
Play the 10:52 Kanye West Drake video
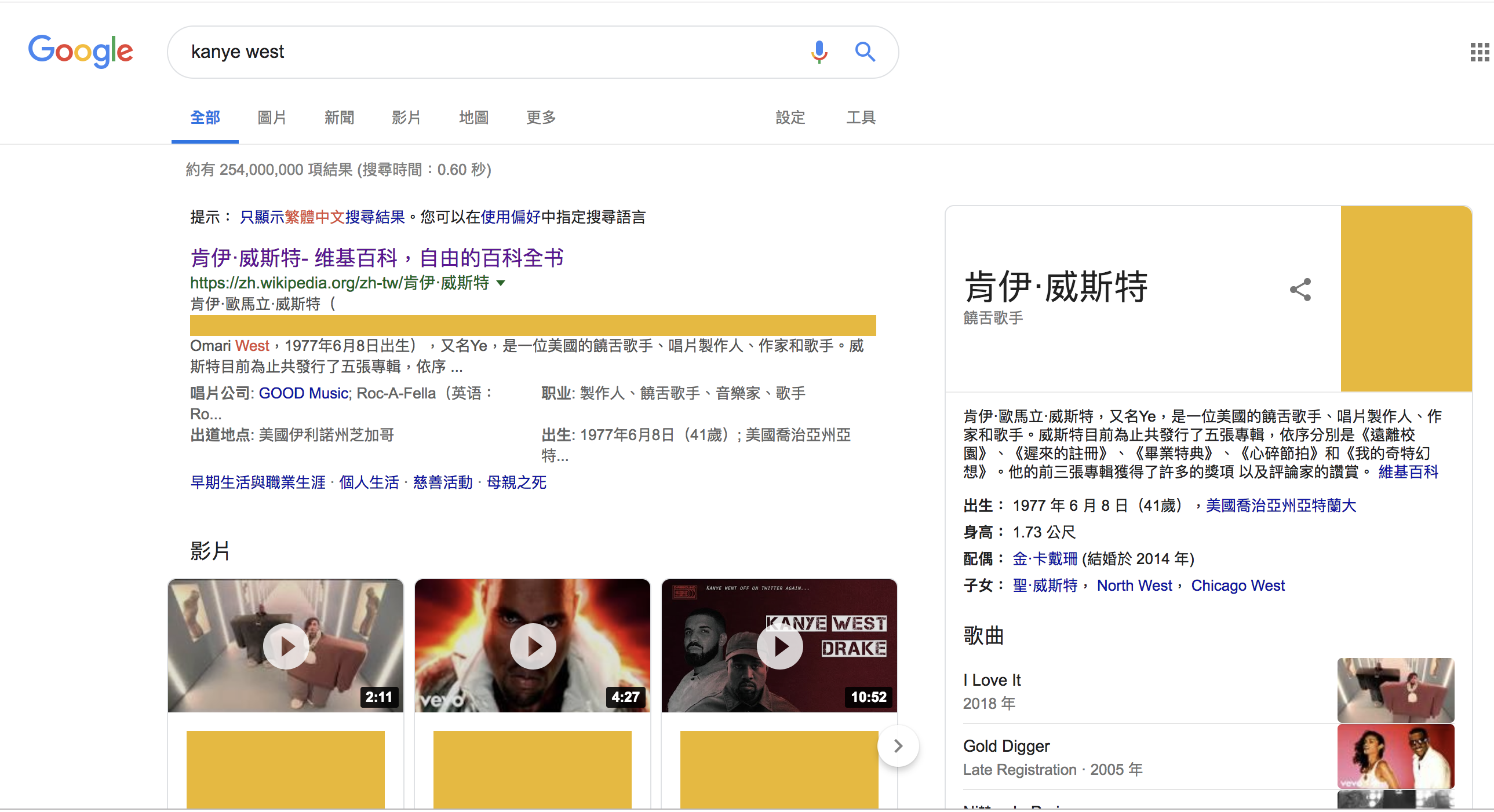(x=779, y=646)
